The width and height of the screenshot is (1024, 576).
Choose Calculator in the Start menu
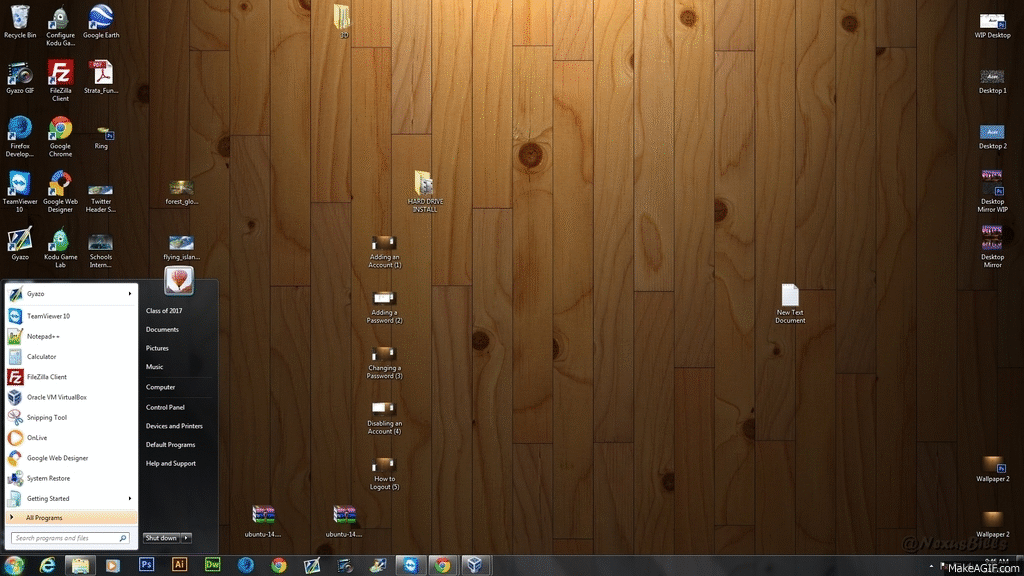click(41, 356)
